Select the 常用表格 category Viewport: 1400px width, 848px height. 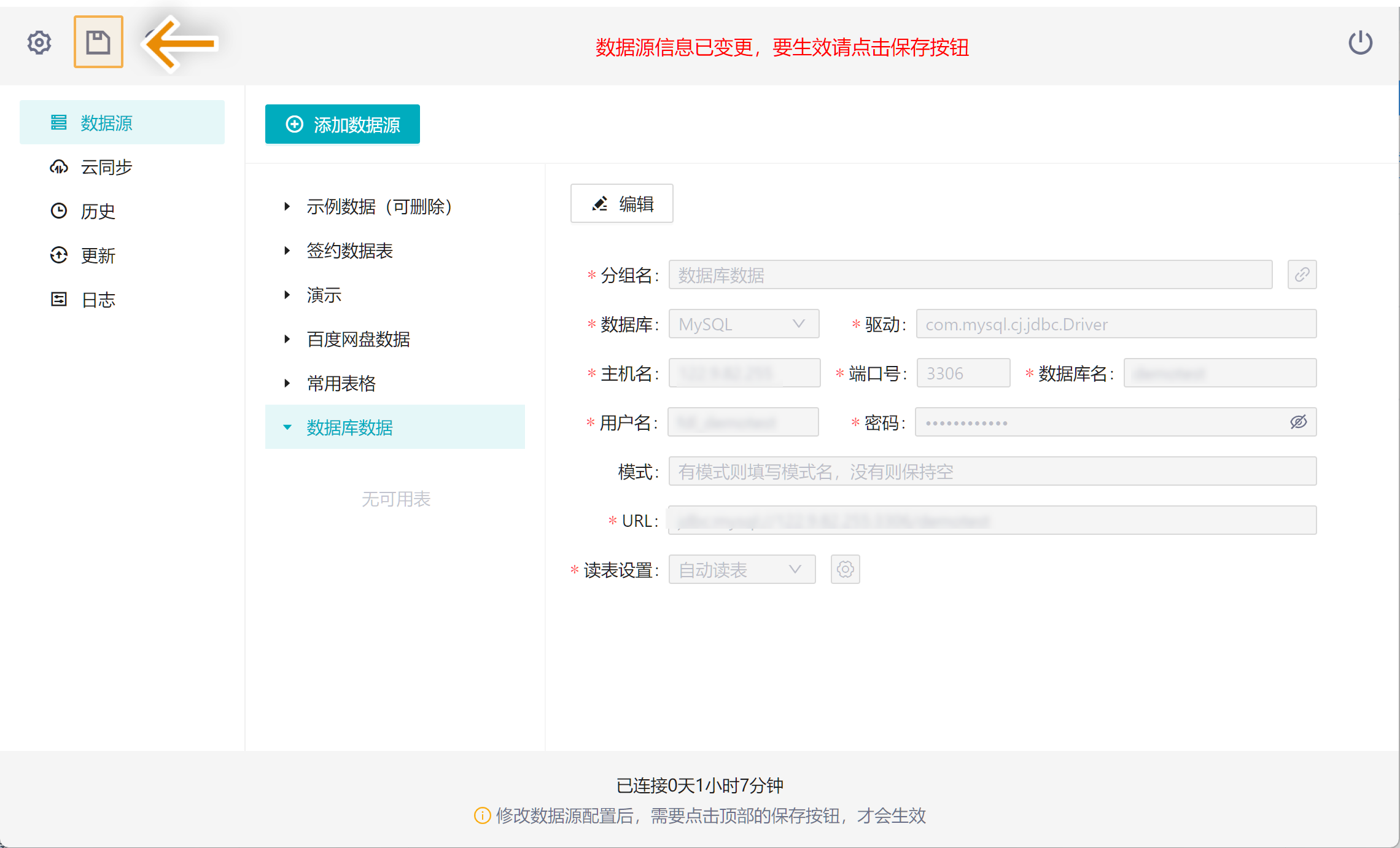tap(340, 383)
